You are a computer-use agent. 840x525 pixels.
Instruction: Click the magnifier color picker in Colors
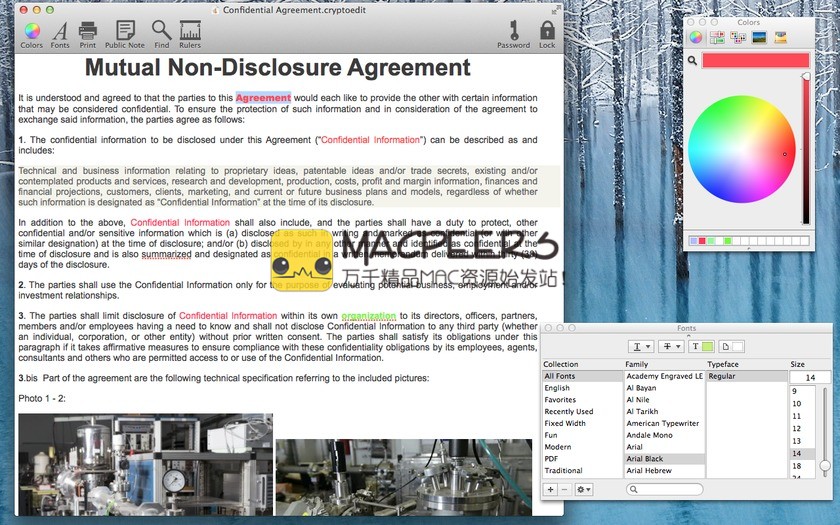tap(692, 61)
